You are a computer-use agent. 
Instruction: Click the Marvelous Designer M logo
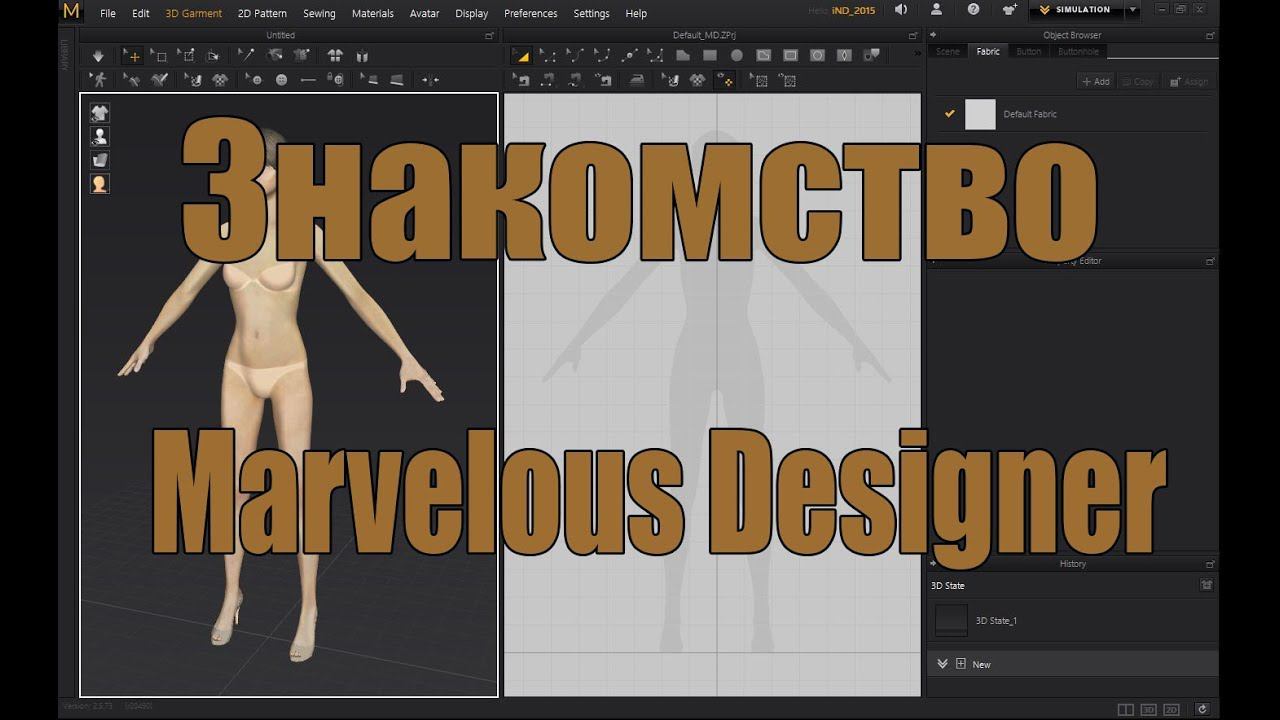pyautogui.click(x=70, y=11)
